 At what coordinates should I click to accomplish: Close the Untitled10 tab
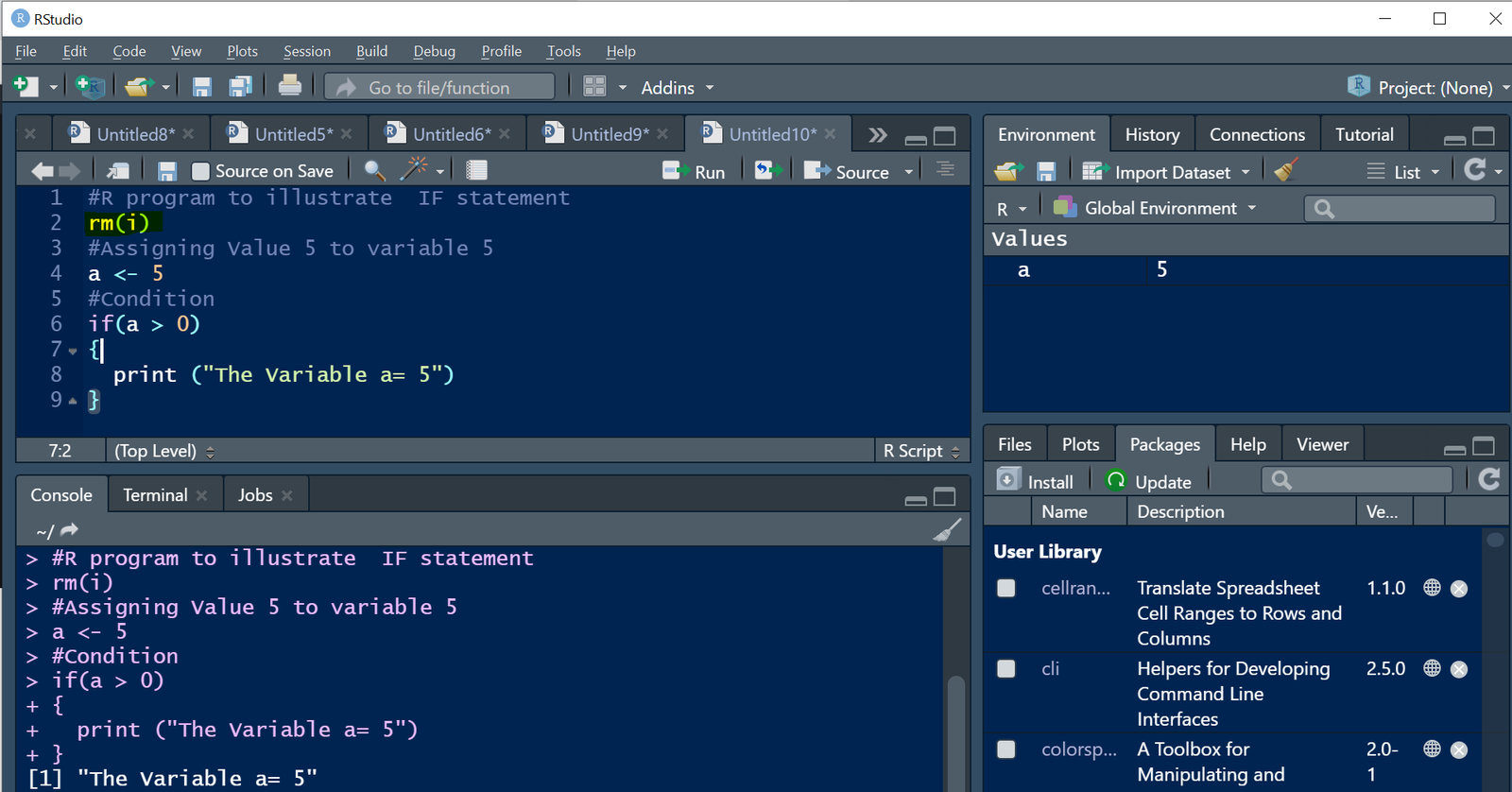click(x=830, y=134)
